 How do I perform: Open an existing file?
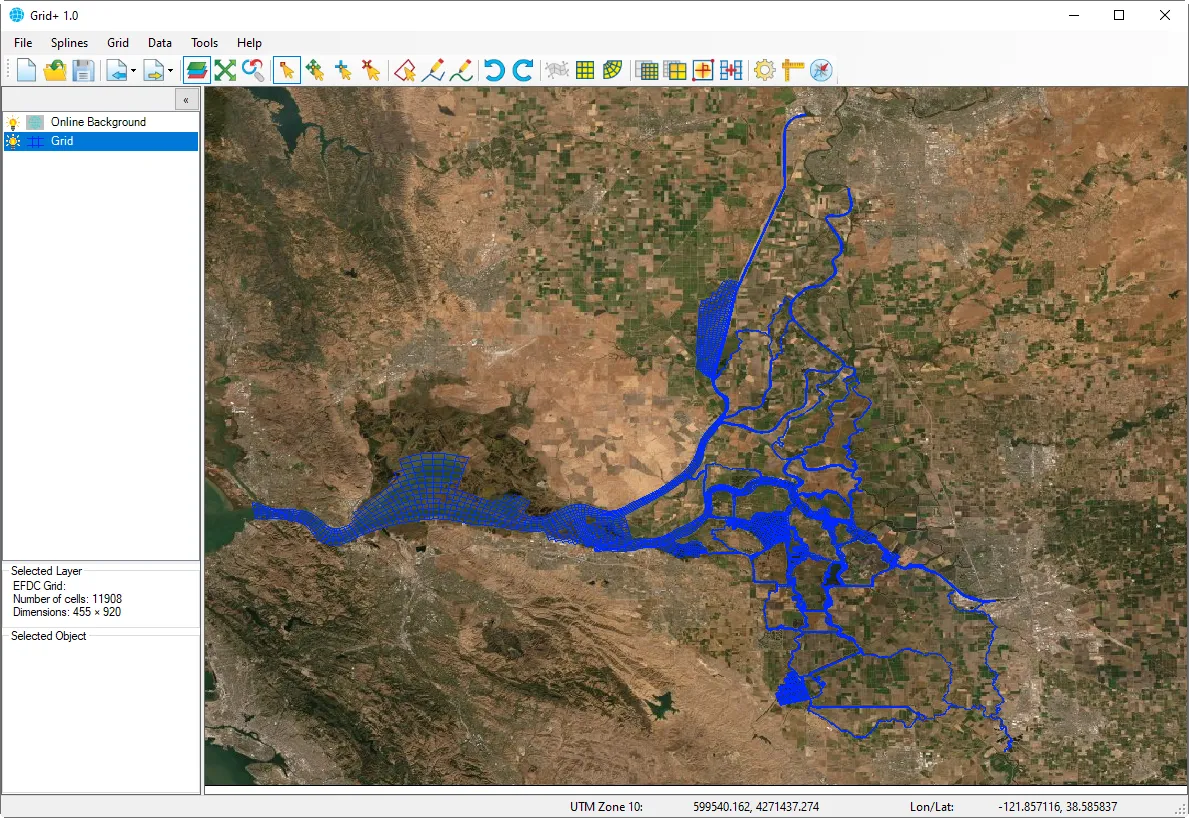pos(54,70)
